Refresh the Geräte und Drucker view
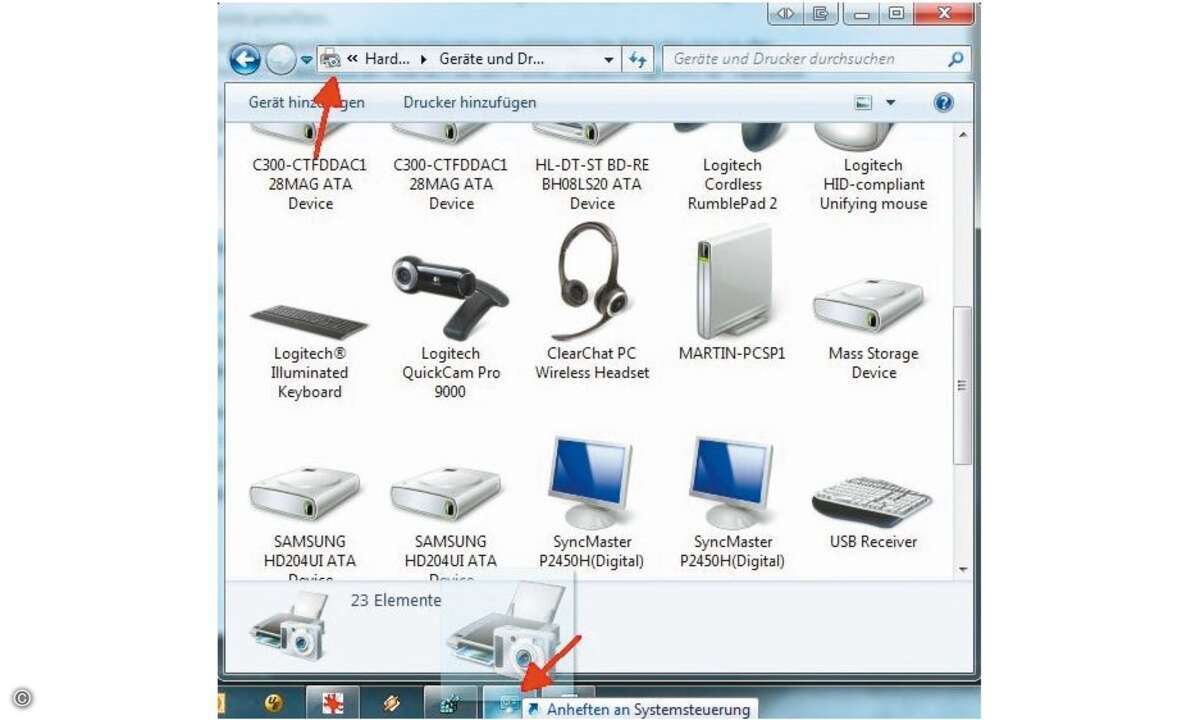Screen dimensions: 1200x720 (638, 60)
